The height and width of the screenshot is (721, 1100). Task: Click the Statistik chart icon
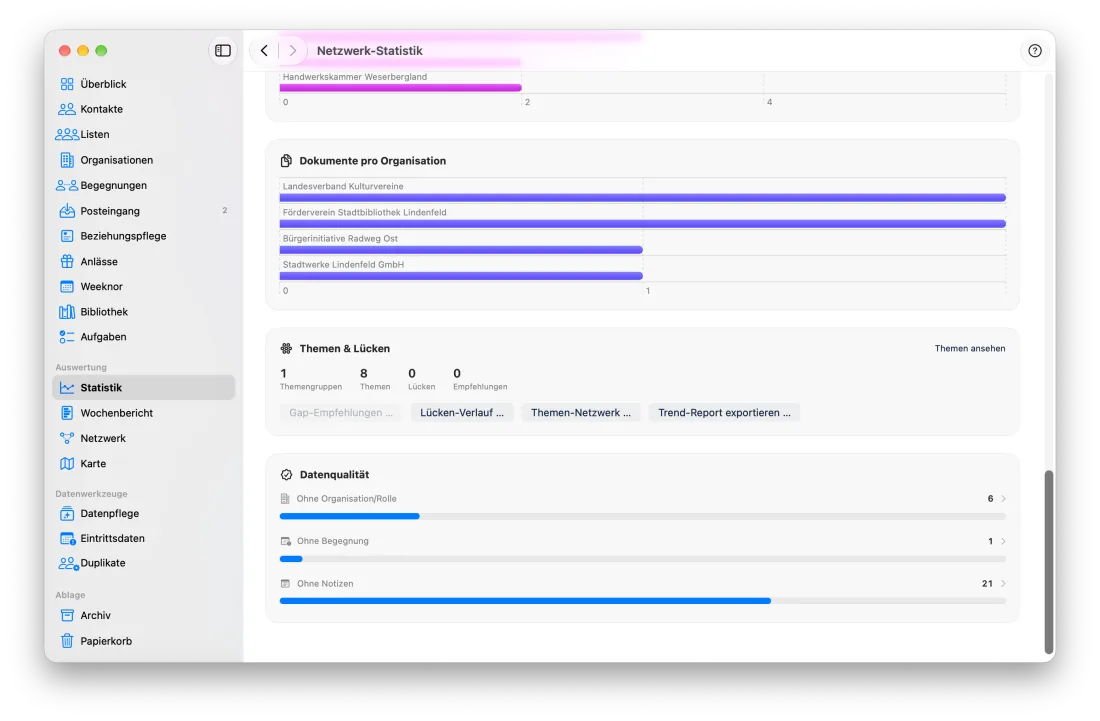pos(67,388)
